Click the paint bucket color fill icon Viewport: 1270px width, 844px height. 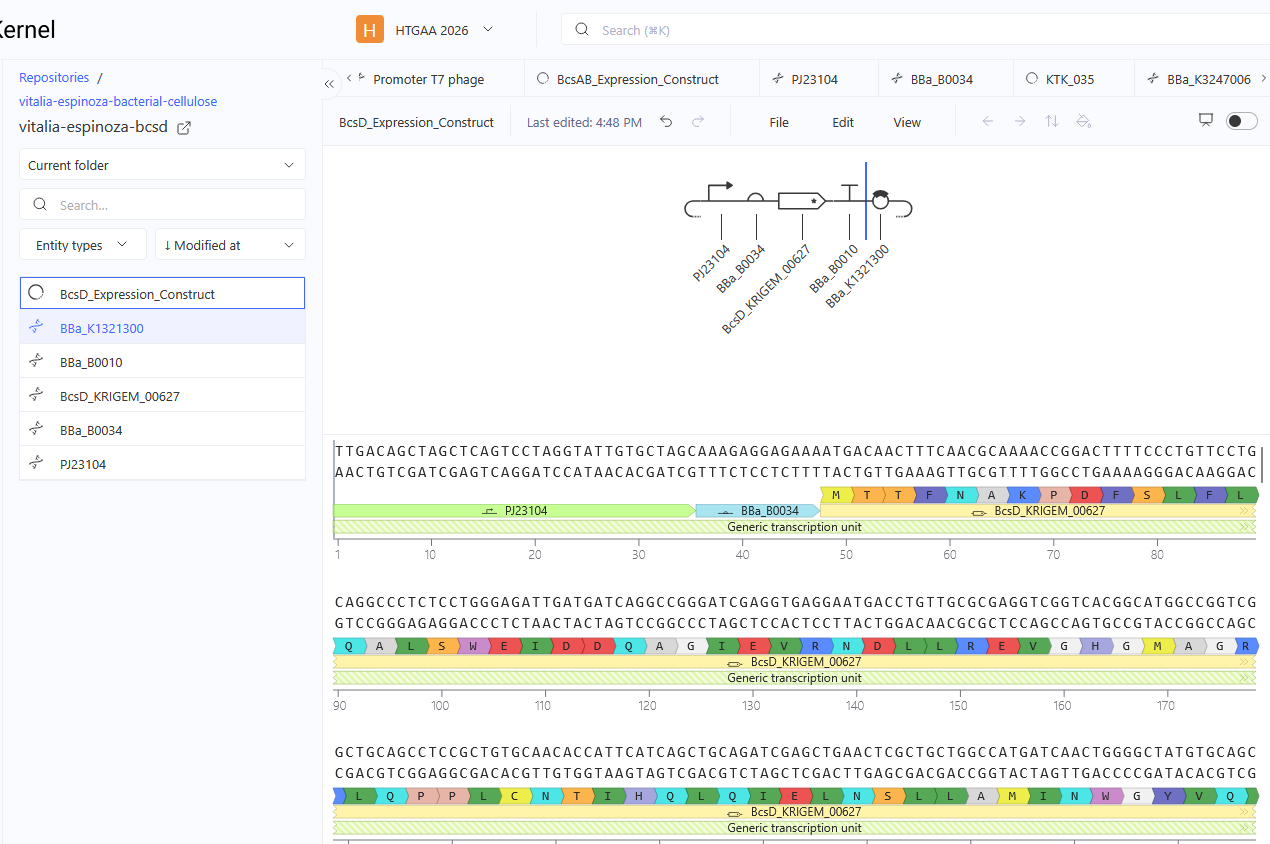click(1083, 121)
